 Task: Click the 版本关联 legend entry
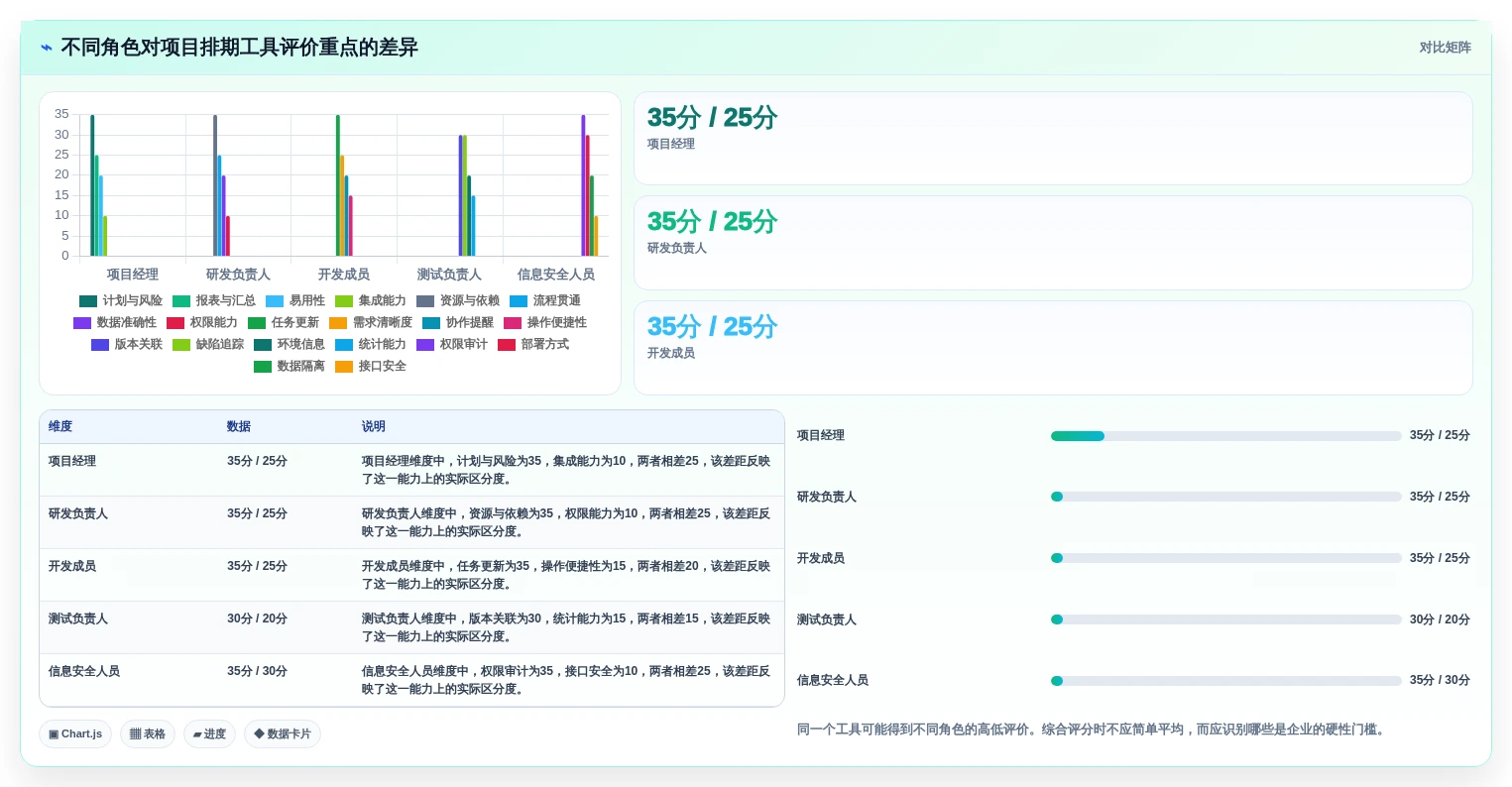coord(127,345)
